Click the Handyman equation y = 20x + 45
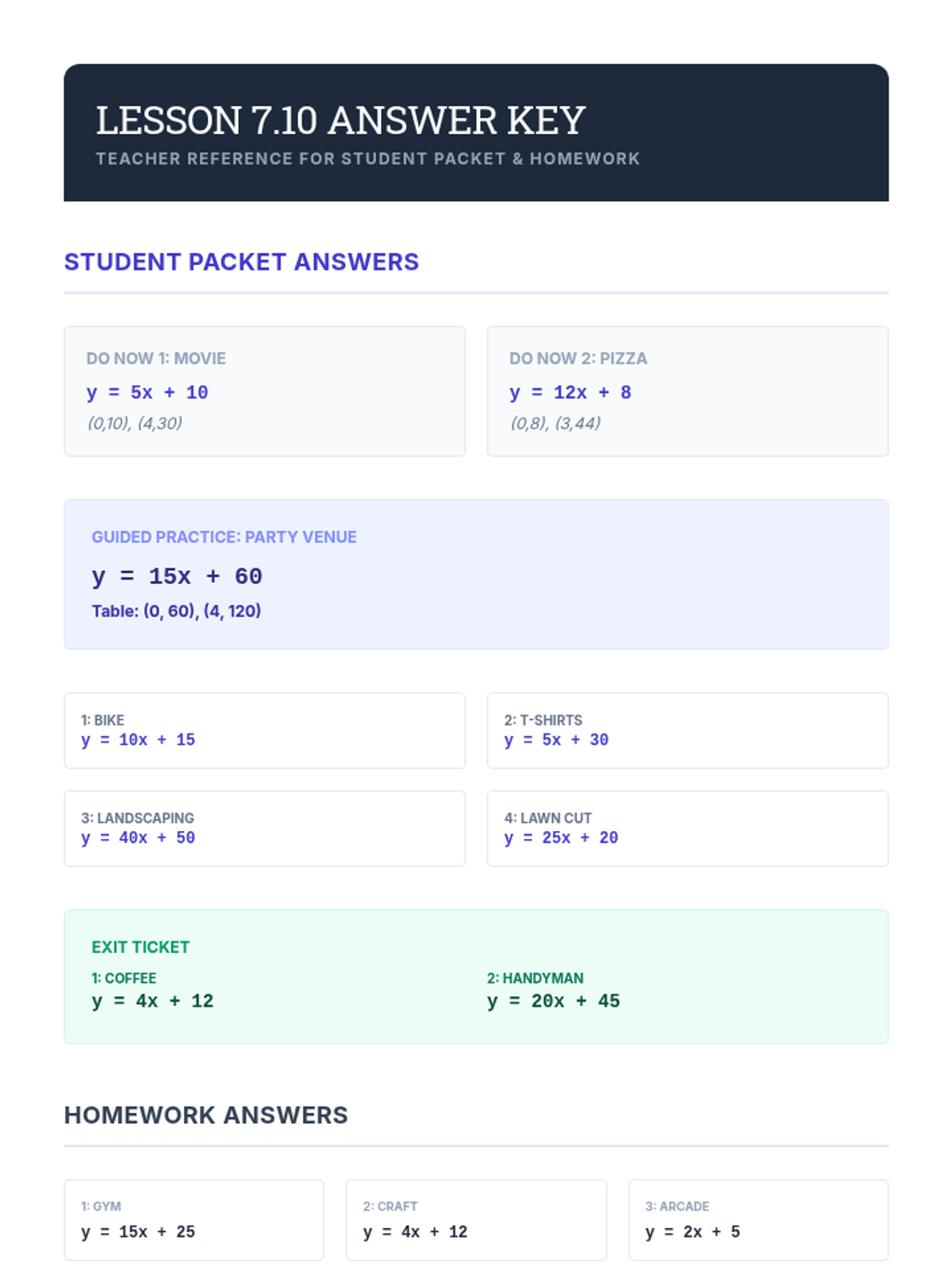 [553, 1002]
